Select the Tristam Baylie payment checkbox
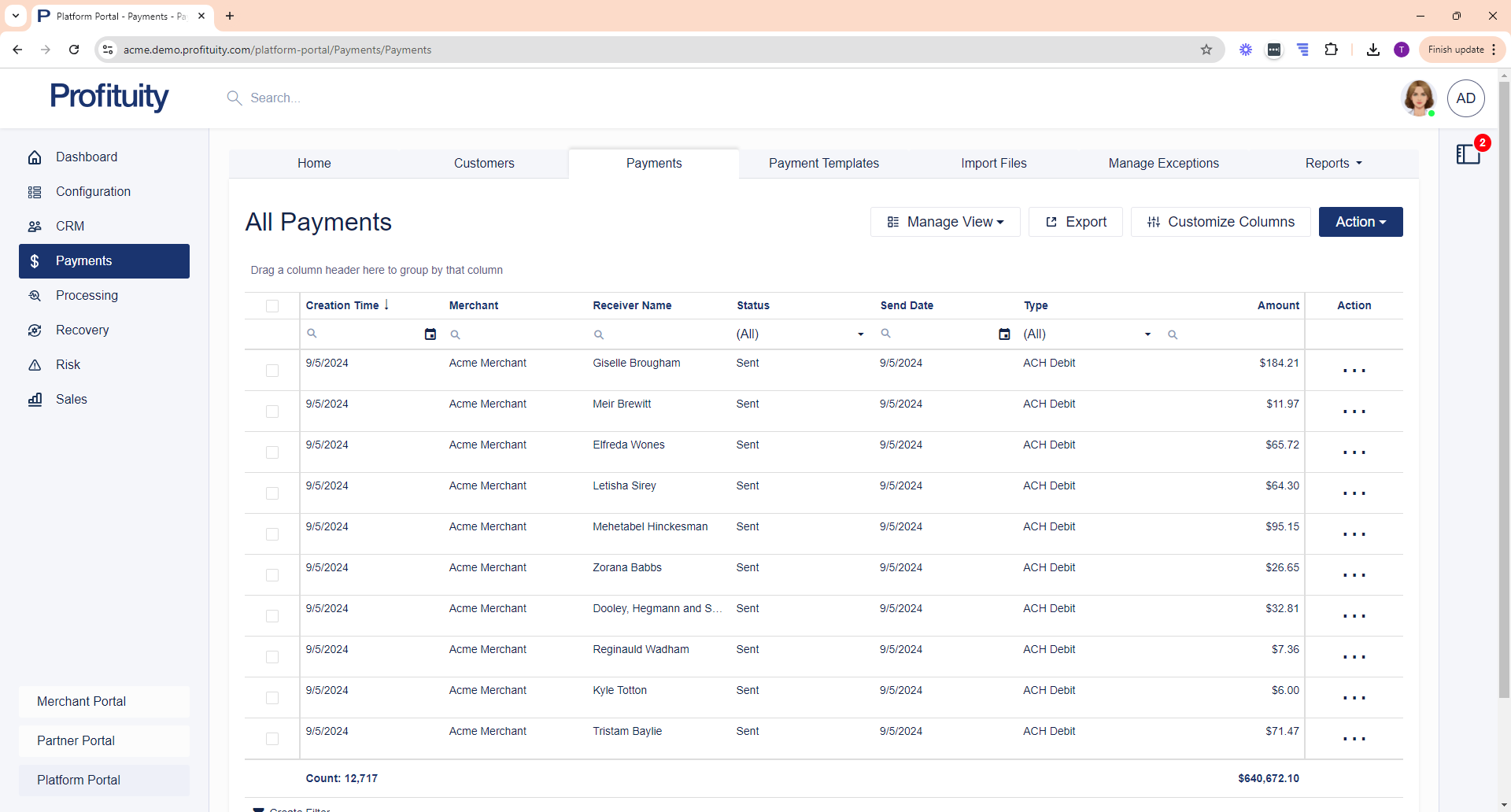The height and width of the screenshot is (812, 1511). coord(272,739)
